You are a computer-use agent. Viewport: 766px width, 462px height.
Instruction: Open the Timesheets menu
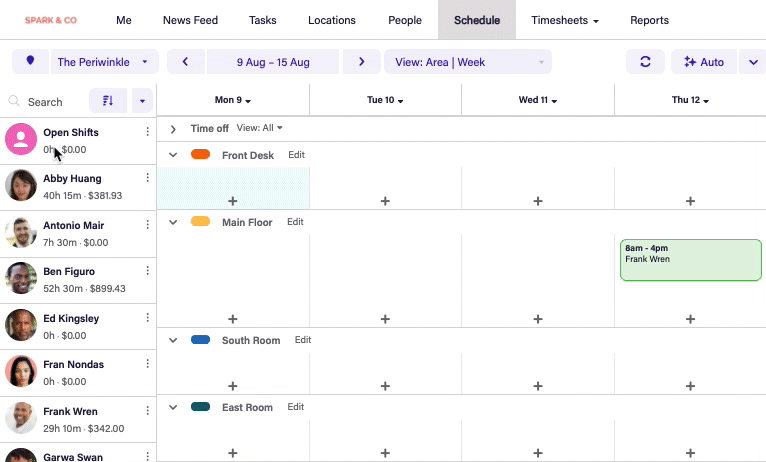565,20
